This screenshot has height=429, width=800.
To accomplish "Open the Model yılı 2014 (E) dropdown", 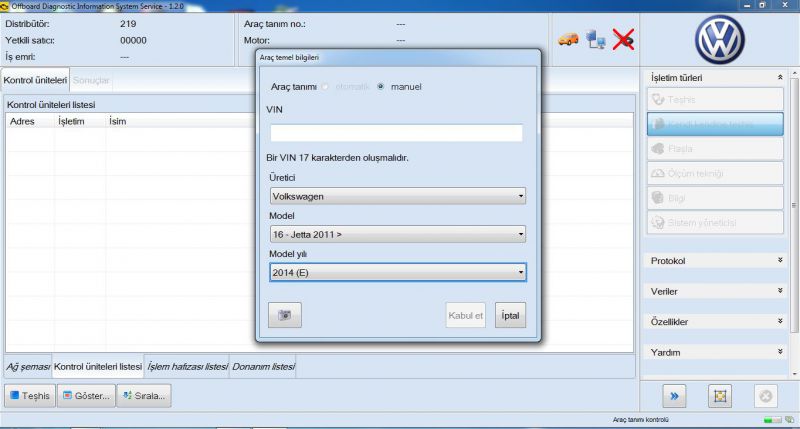I will coord(397,272).
